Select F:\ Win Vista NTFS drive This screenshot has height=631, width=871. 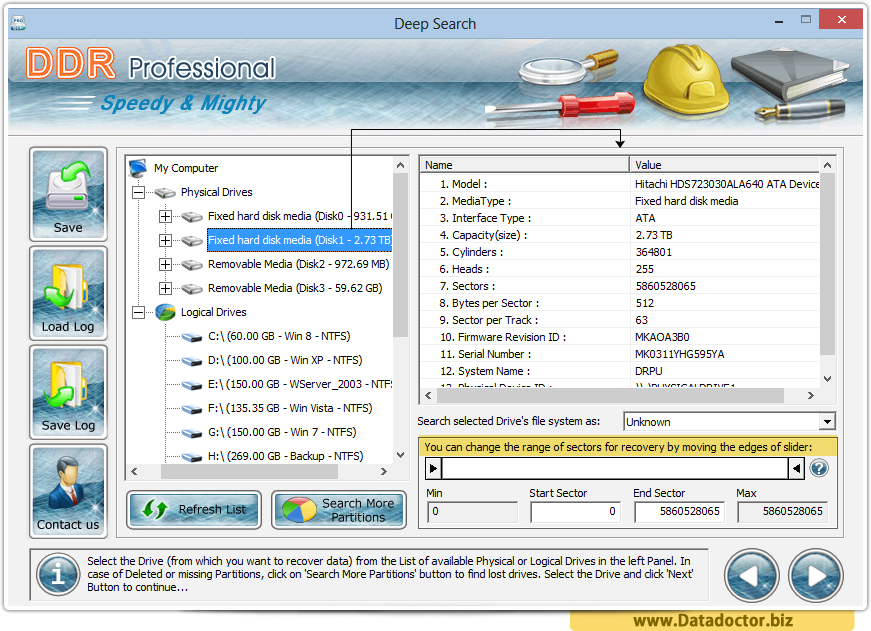coord(290,408)
